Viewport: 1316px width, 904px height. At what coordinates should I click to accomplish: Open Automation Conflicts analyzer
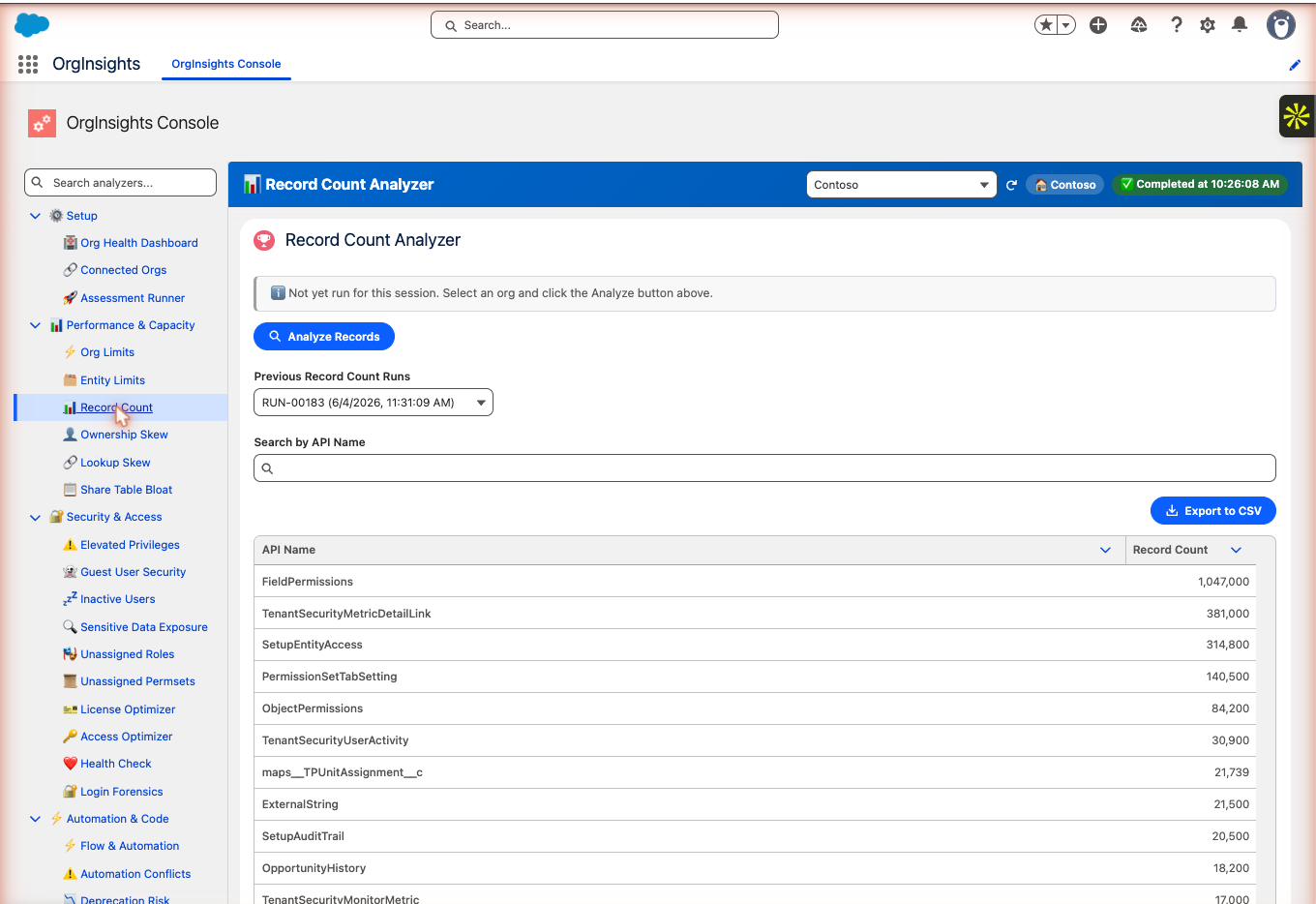tap(135, 874)
